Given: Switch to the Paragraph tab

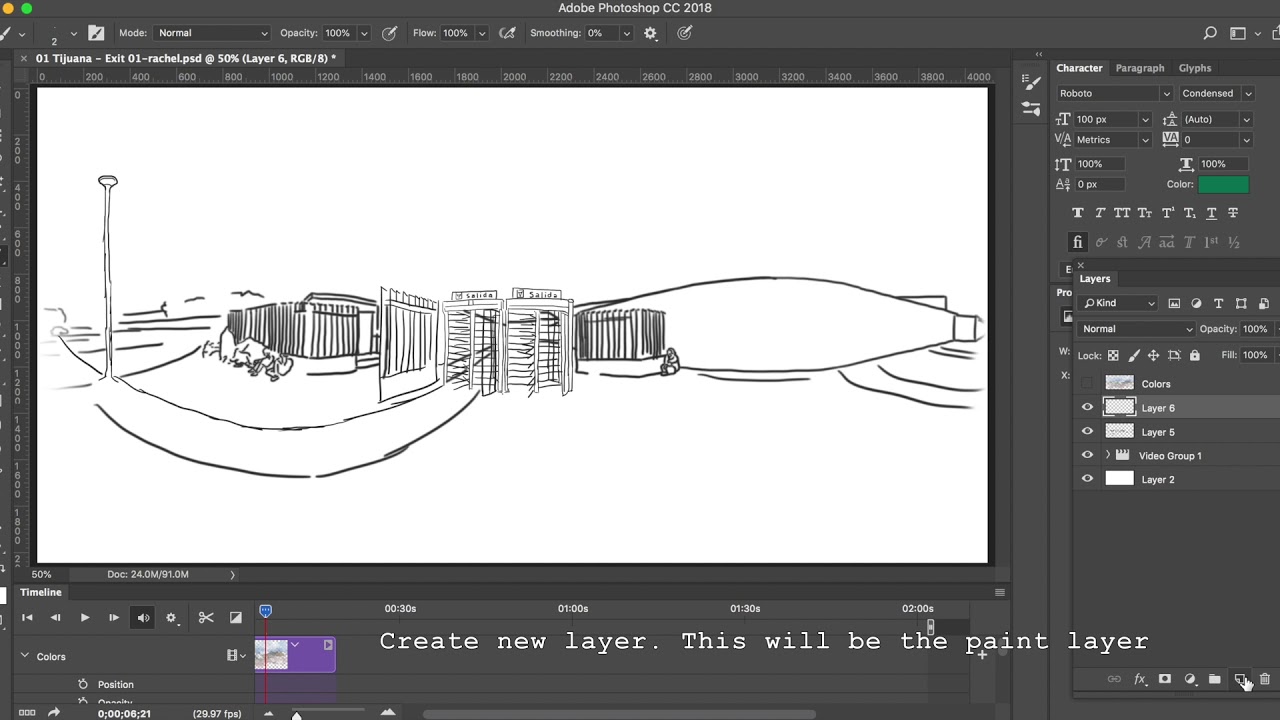Looking at the screenshot, I should [x=1139, y=68].
